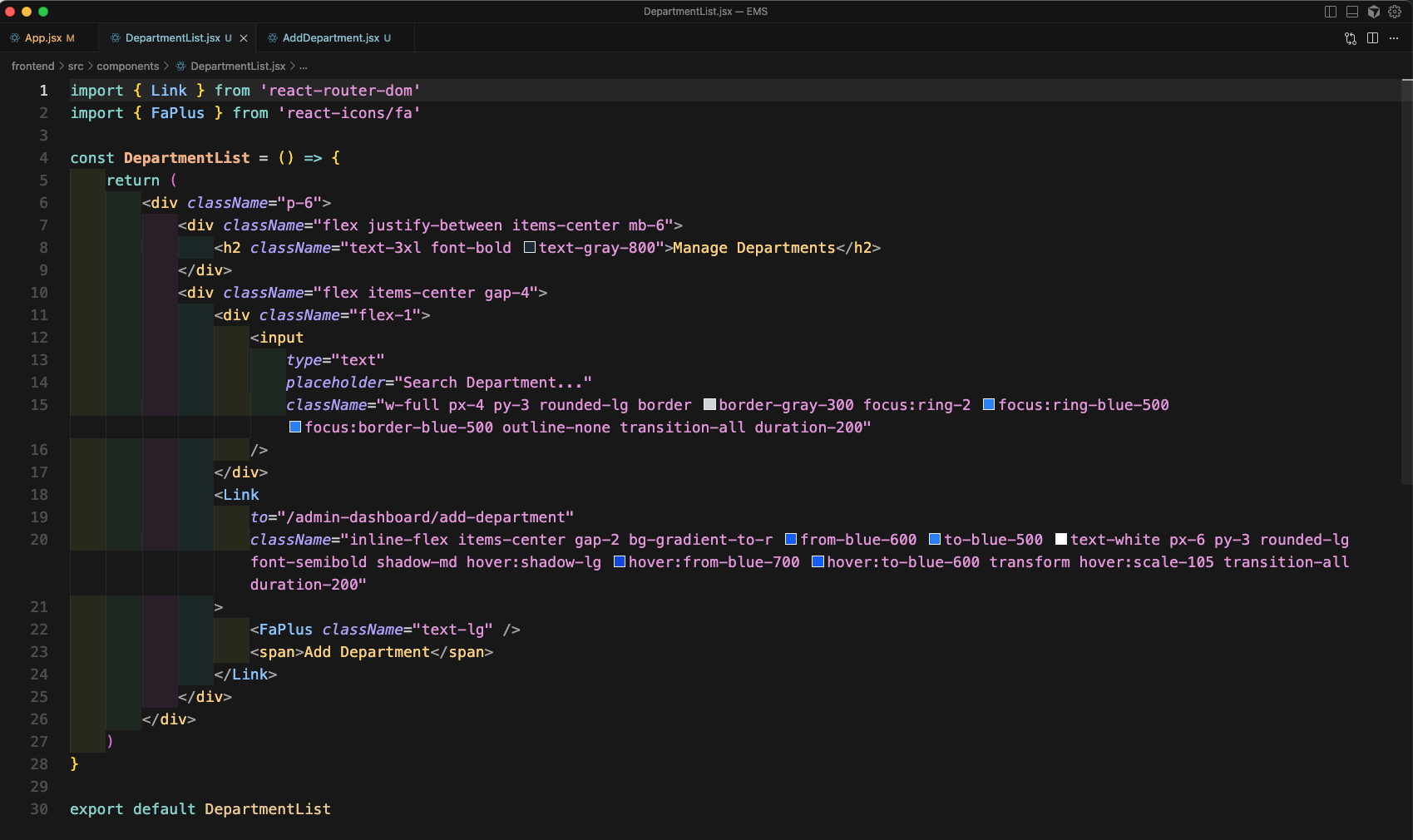This screenshot has width=1413, height=840.
Task: Click line number 12 in the gutter
Action: click(x=39, y=338)
